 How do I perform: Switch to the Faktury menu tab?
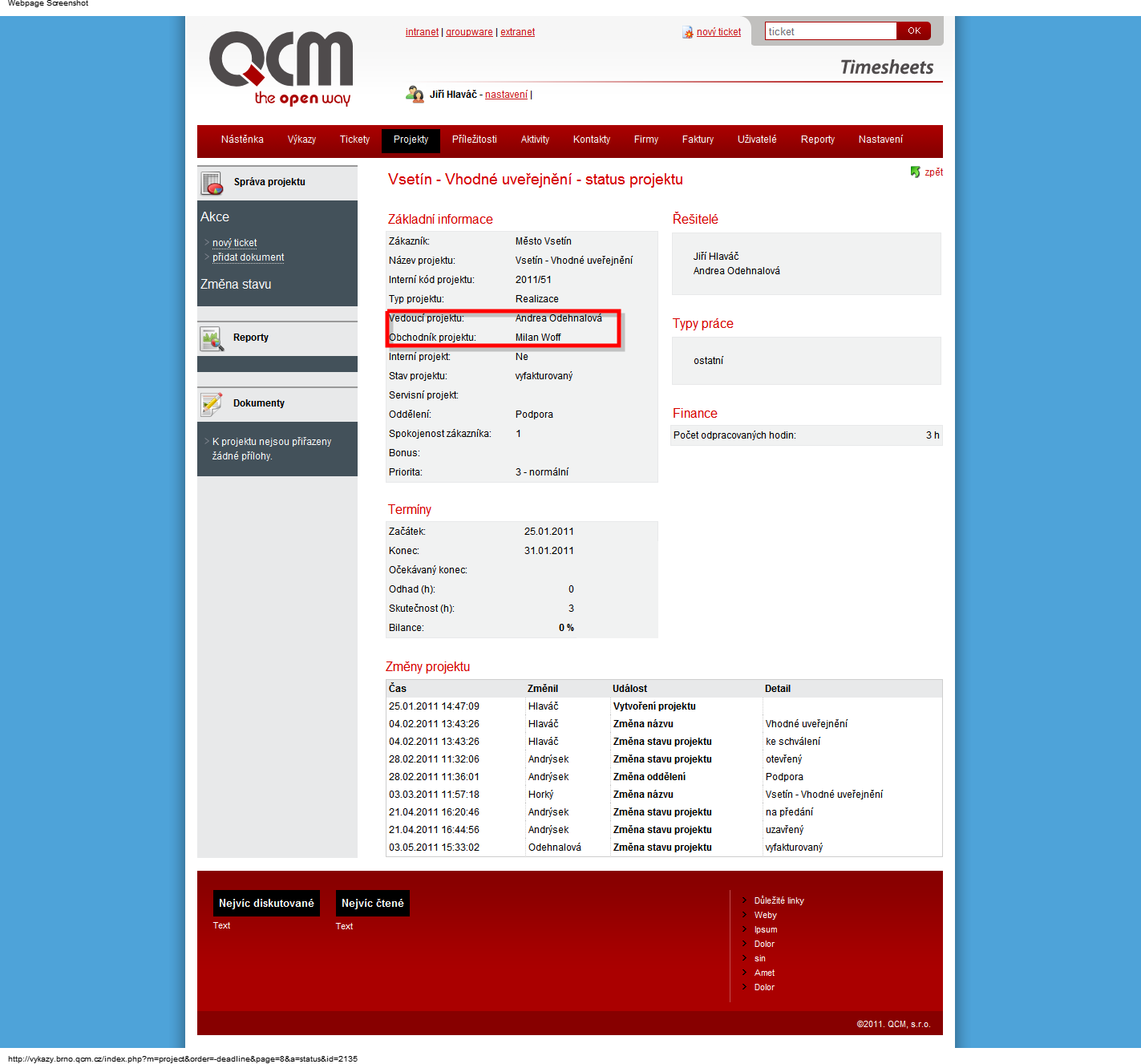click(x=698, y=140)
